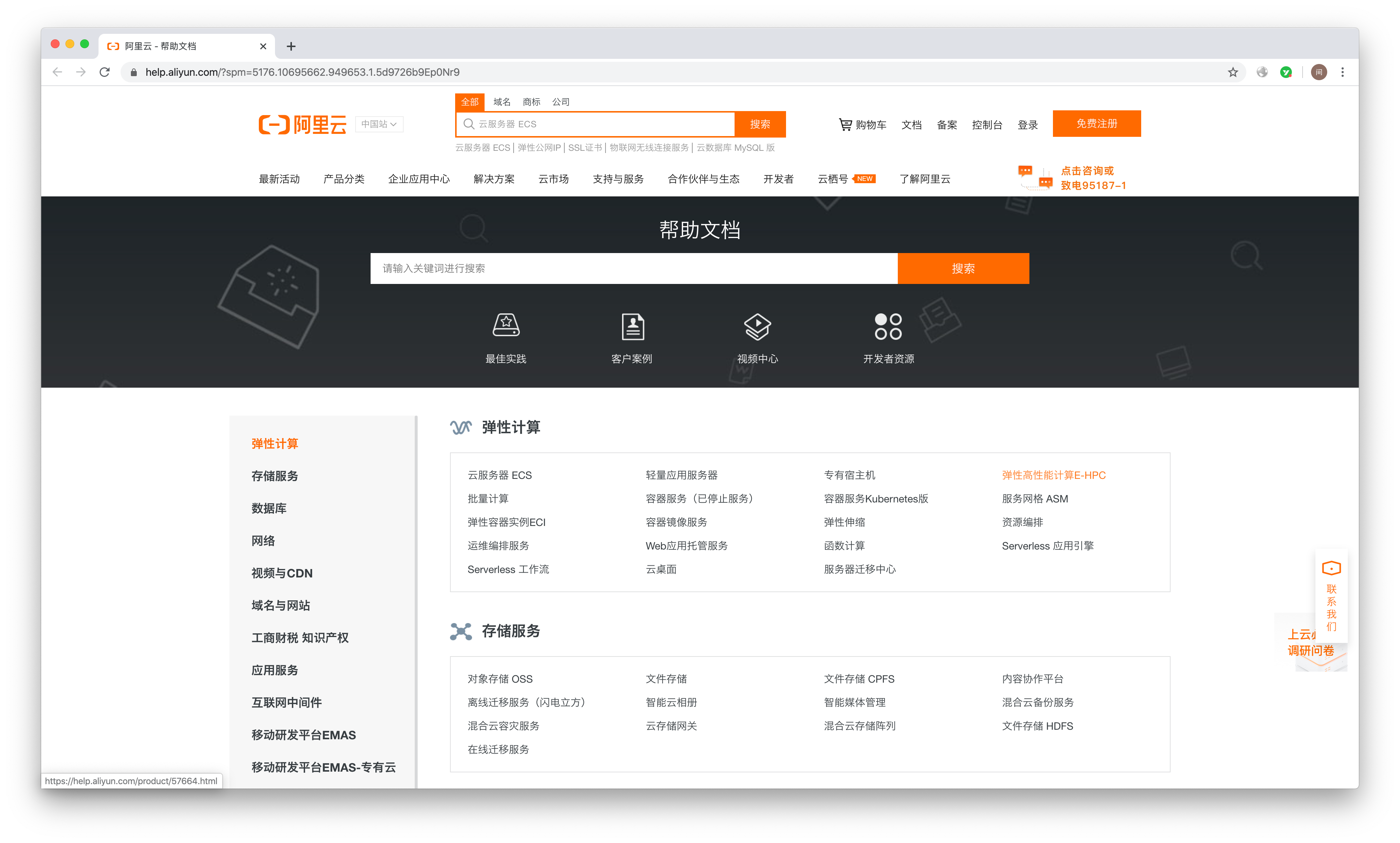Focus the 请输入关键词进行搜索 input field
Viewport: 1400px width, 843px height.
pos(633,268)
